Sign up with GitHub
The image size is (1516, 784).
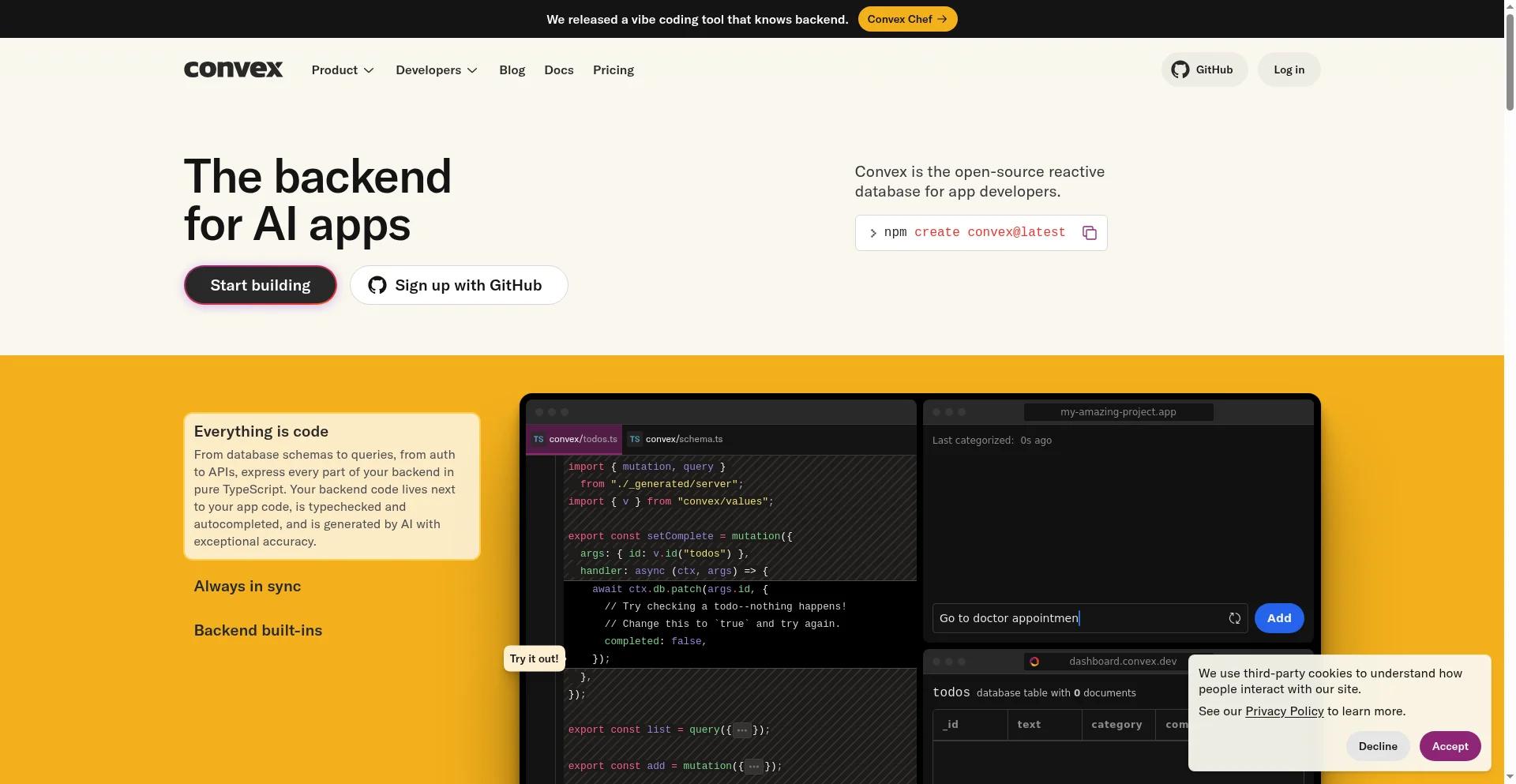click(x=459, y=285)
